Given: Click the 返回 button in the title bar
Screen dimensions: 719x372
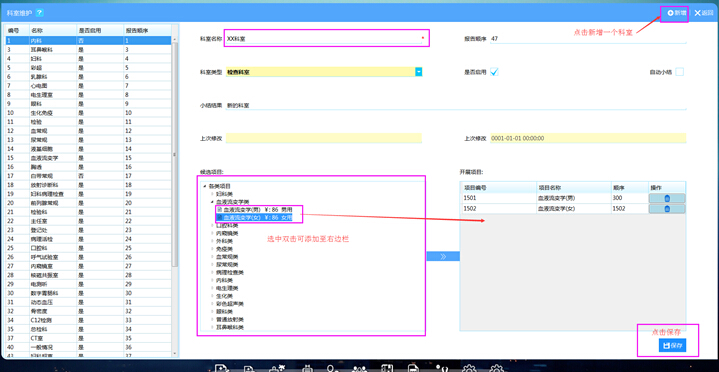Looking at the screenshot, I should (704, 13).
